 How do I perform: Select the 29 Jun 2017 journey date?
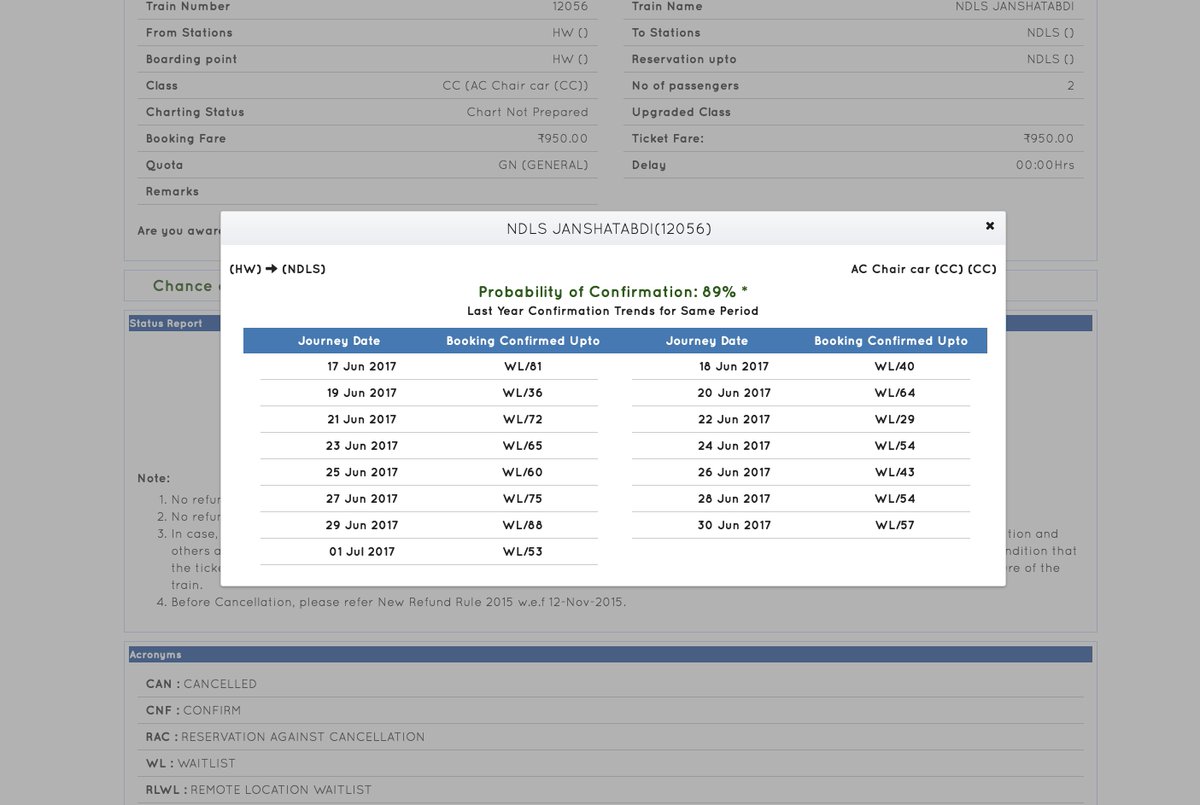(362, 525)
